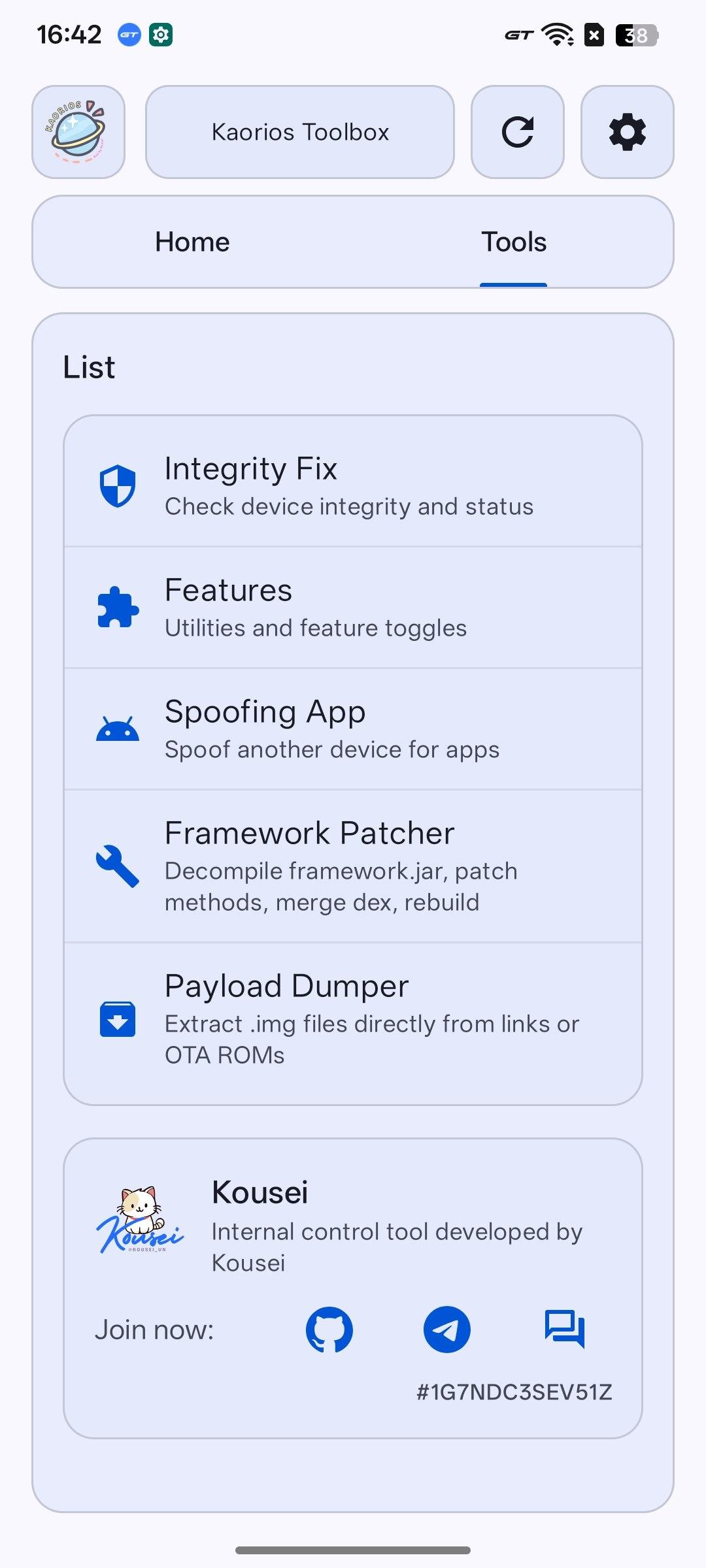
Task: Tap the Spoofing App android icon
Action: (x=118, y=729)
